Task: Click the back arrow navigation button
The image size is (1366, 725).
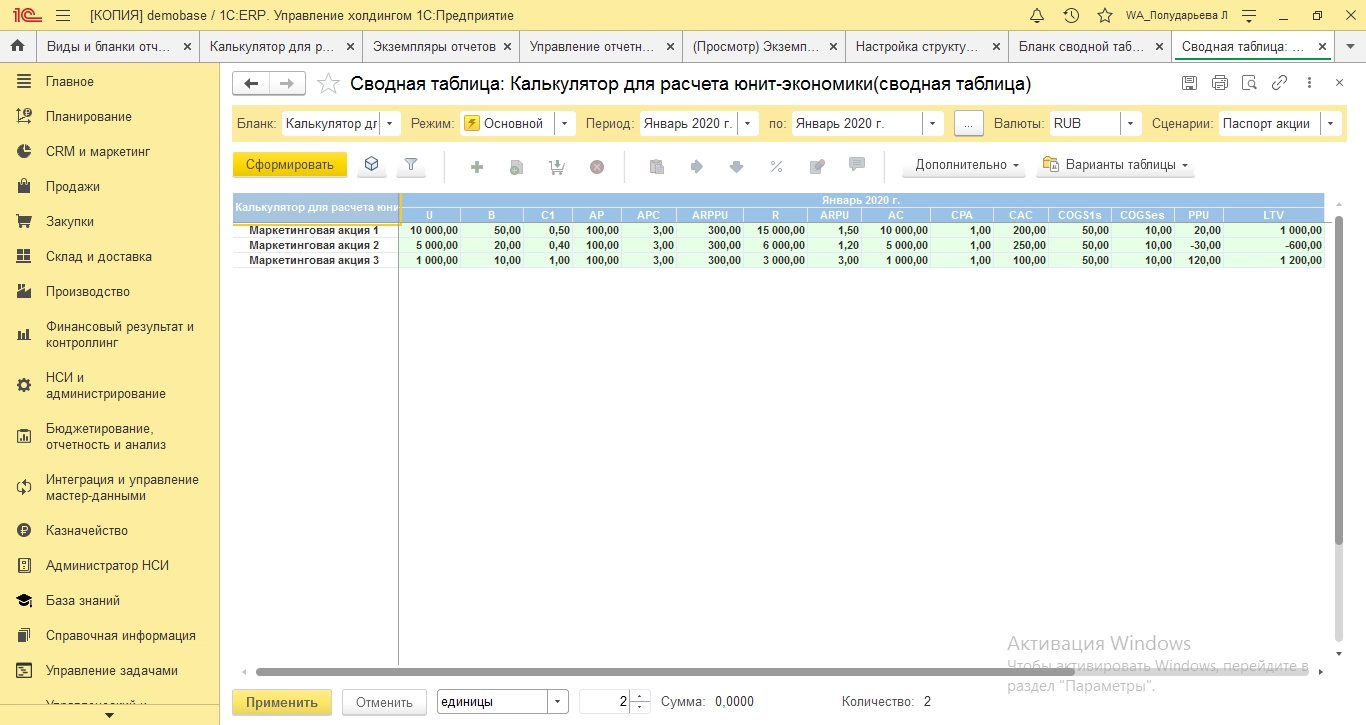Action: pos(251,84)
